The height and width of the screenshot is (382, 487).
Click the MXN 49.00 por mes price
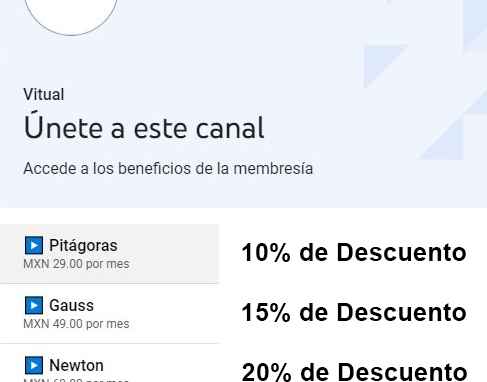click(x=76, y=324)
